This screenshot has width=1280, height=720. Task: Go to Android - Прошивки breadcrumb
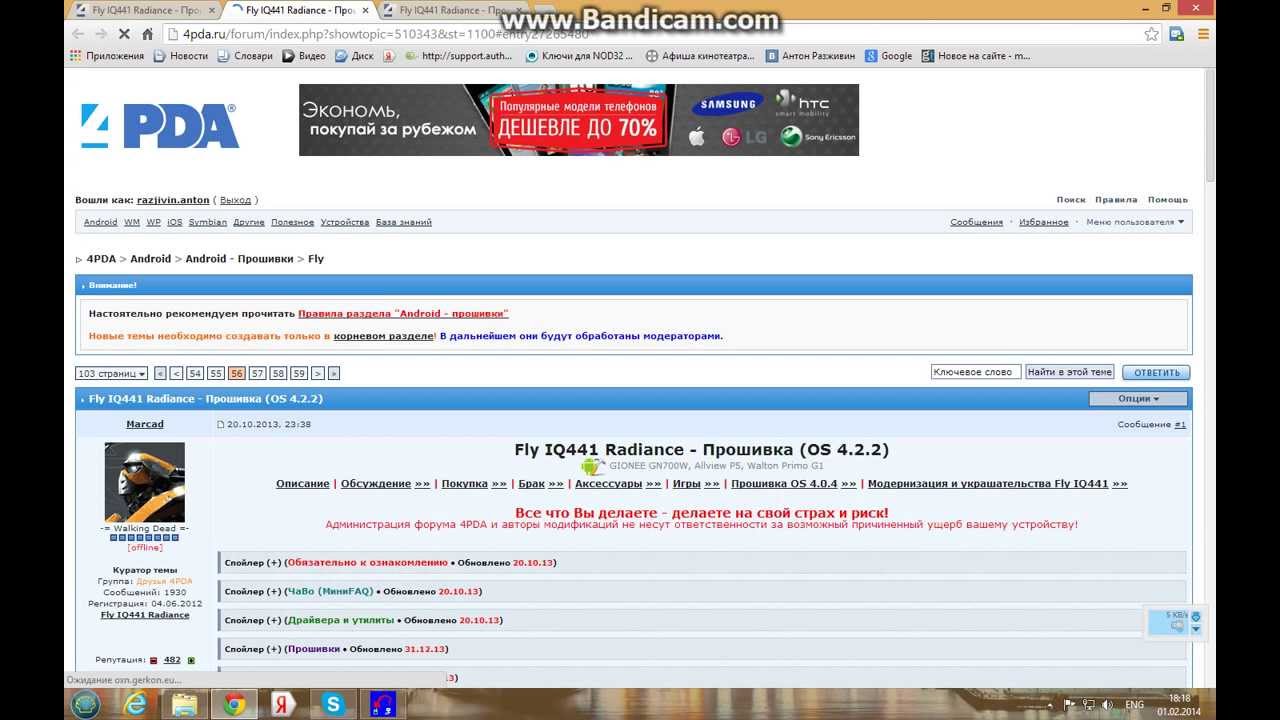pos(239,259)
